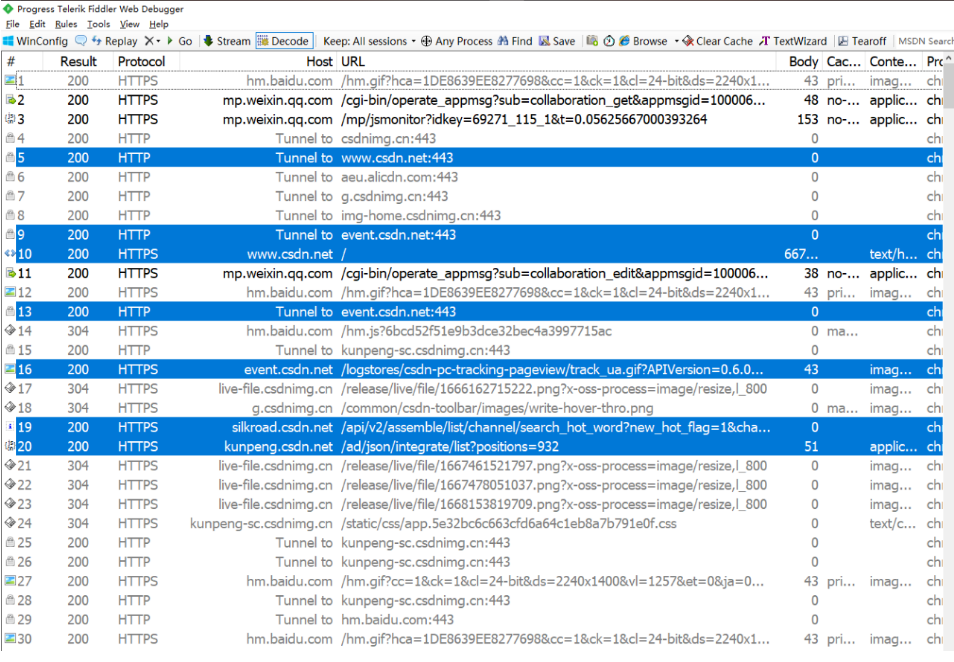The image size is (954, 662).
Task: Open the Remove sessions X dropdown
Action: 152,41
